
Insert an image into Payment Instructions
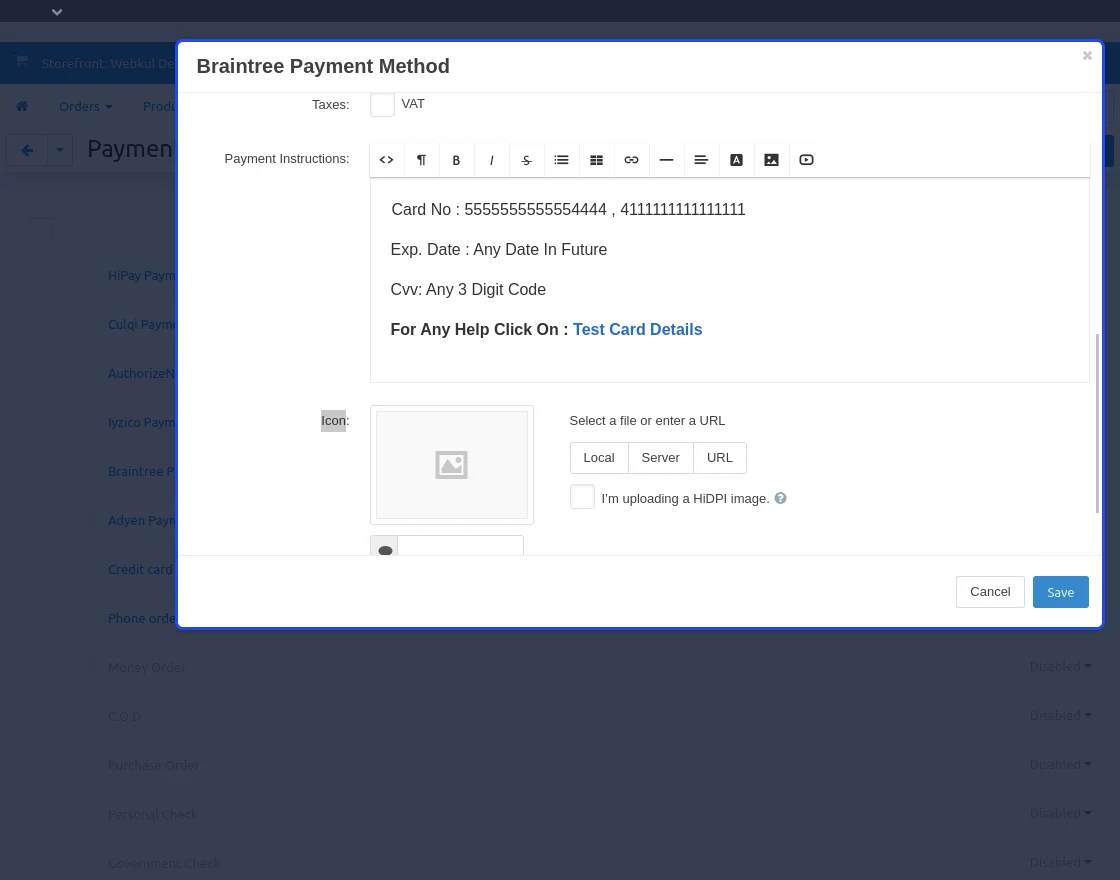[x=771, y=160]
